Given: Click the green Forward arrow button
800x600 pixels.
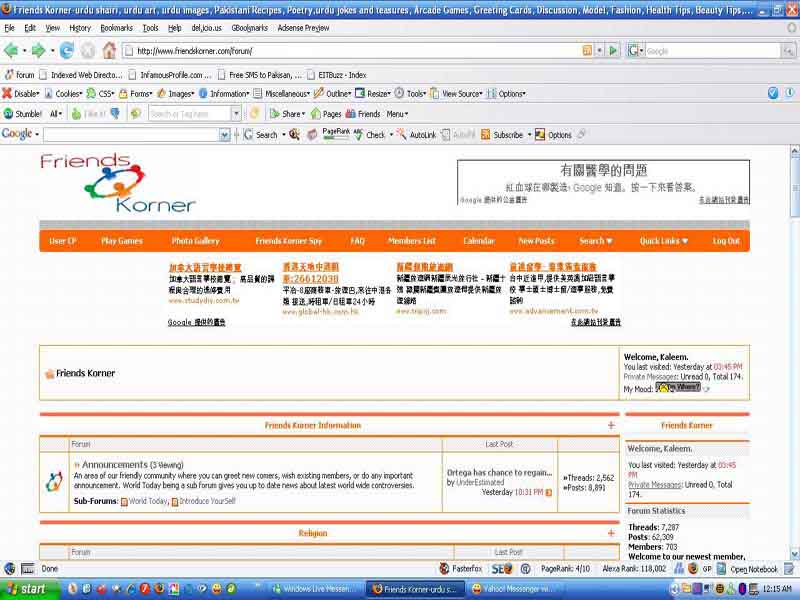Looking at the screenshot, I should (39, 51).
